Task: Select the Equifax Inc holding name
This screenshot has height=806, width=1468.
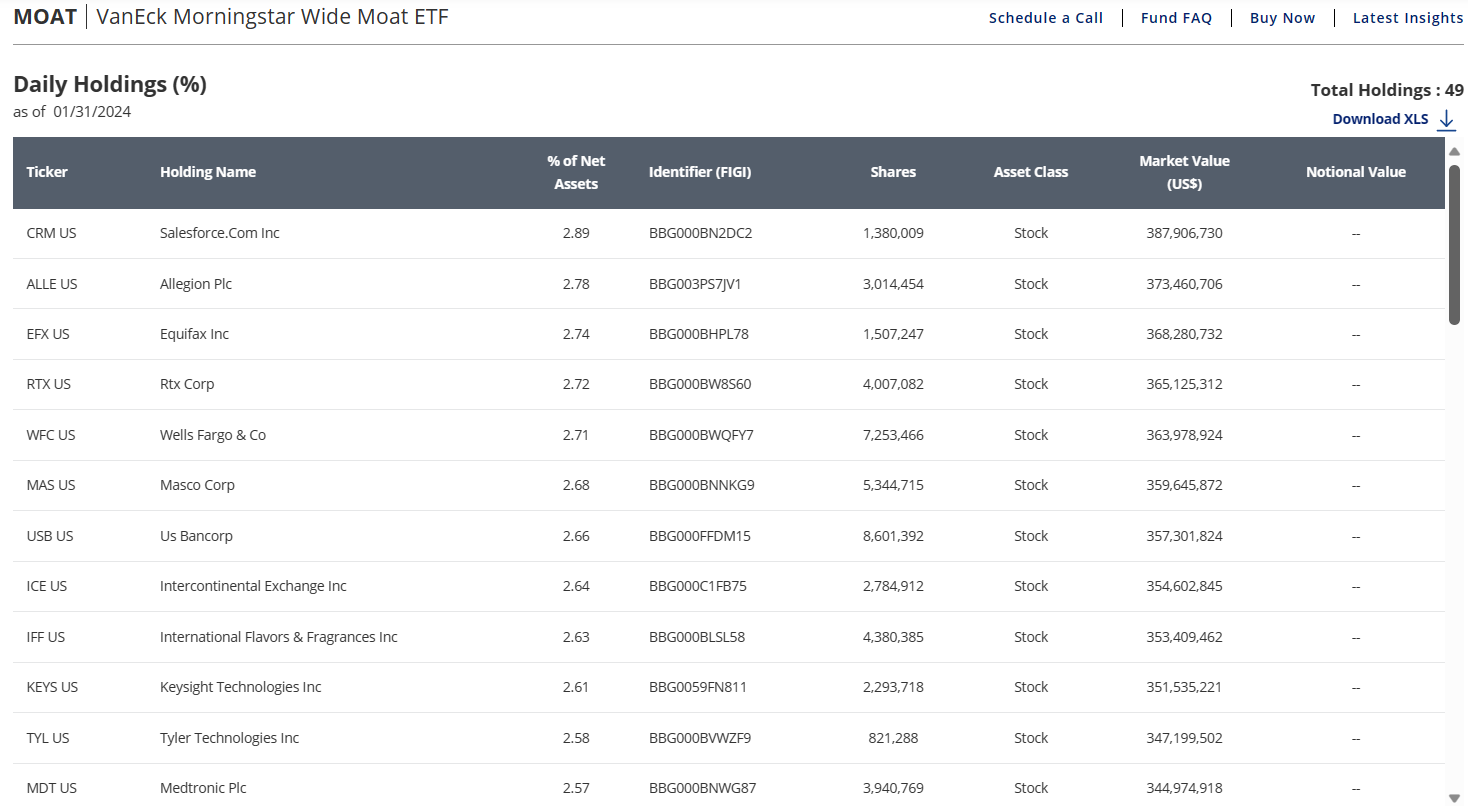Action: point(194,334)
